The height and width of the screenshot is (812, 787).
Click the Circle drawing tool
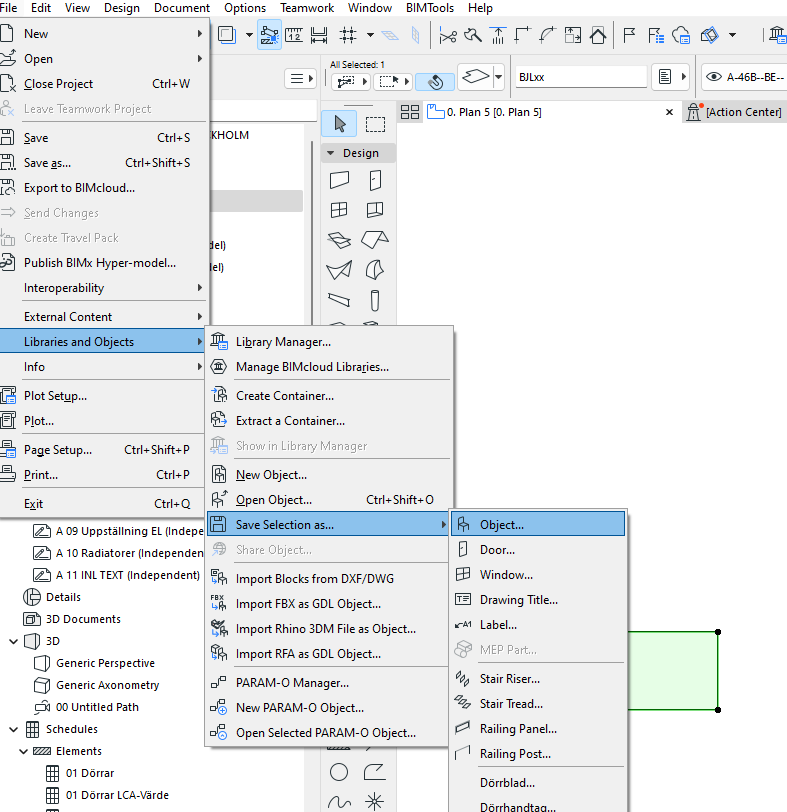(340, 772)
